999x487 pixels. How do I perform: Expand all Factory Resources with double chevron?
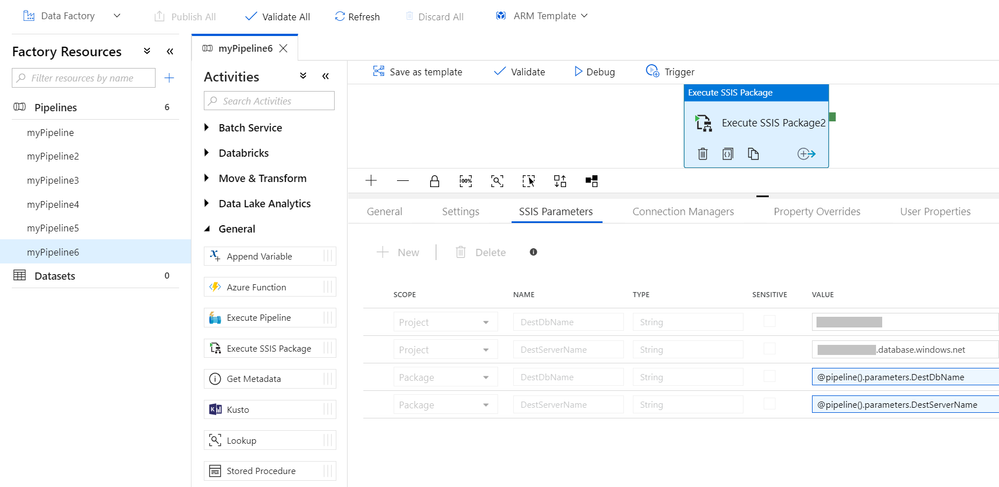(x=147, y=51)
